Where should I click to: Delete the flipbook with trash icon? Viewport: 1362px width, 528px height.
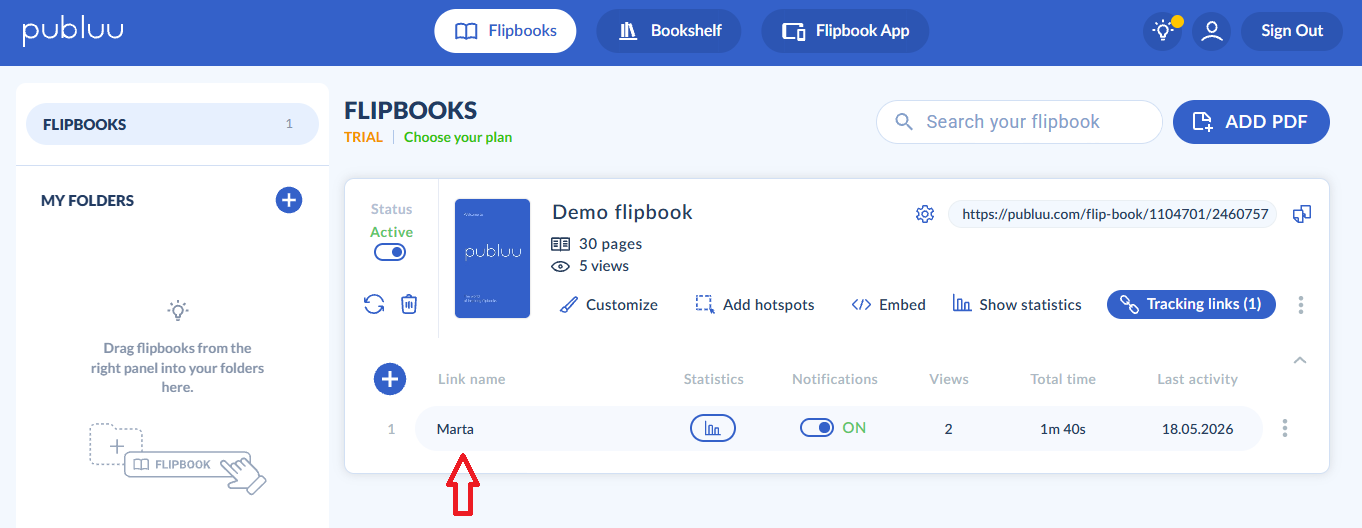409,304
